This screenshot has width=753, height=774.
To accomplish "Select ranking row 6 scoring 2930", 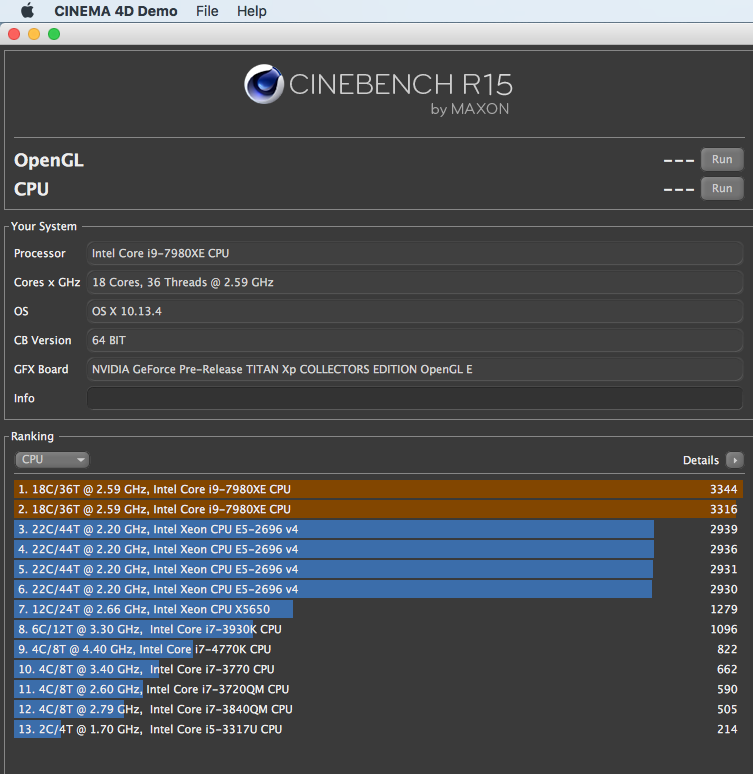I will click(378, 589).
